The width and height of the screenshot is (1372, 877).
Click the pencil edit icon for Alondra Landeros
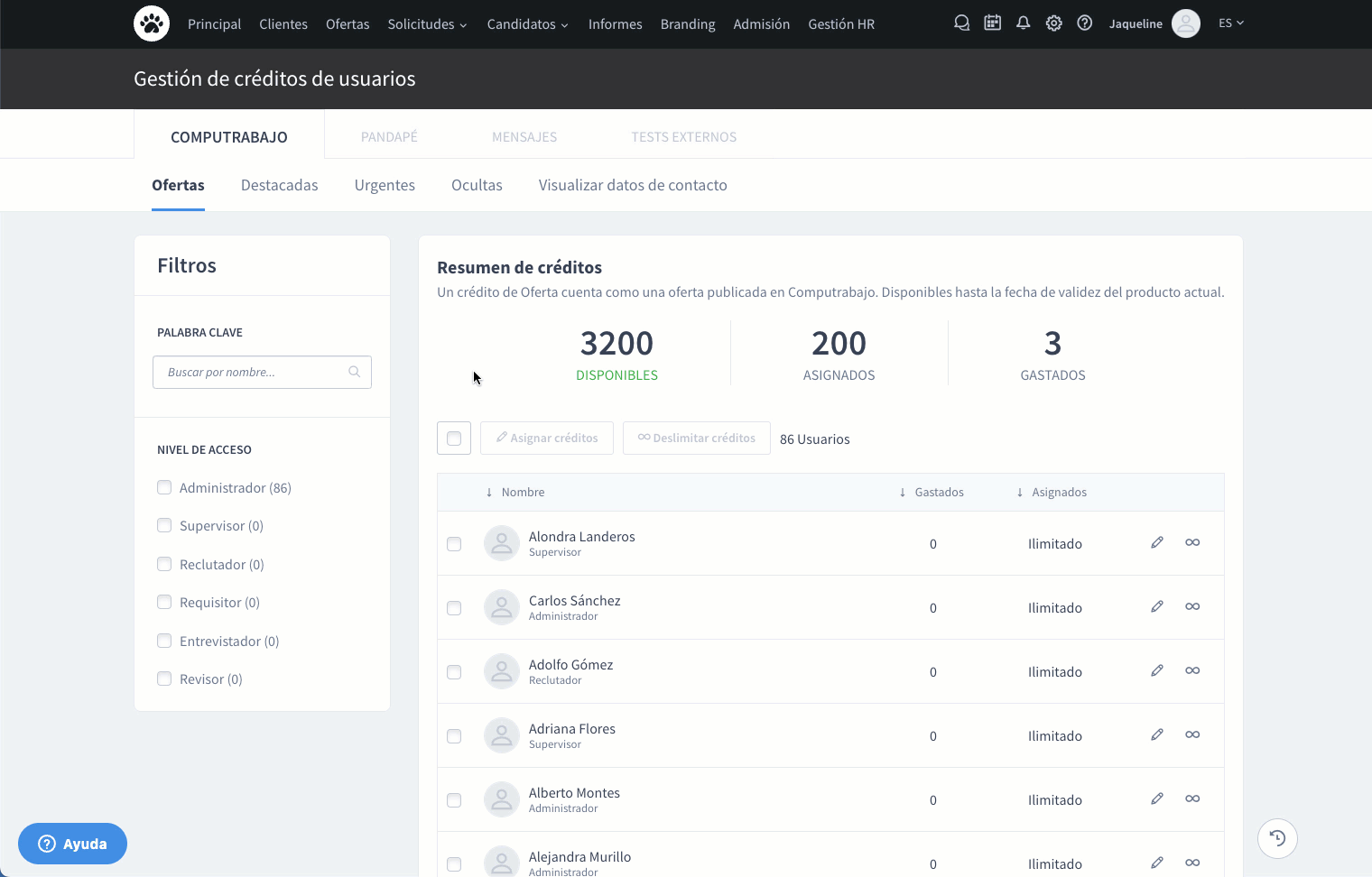(1156, 542)
